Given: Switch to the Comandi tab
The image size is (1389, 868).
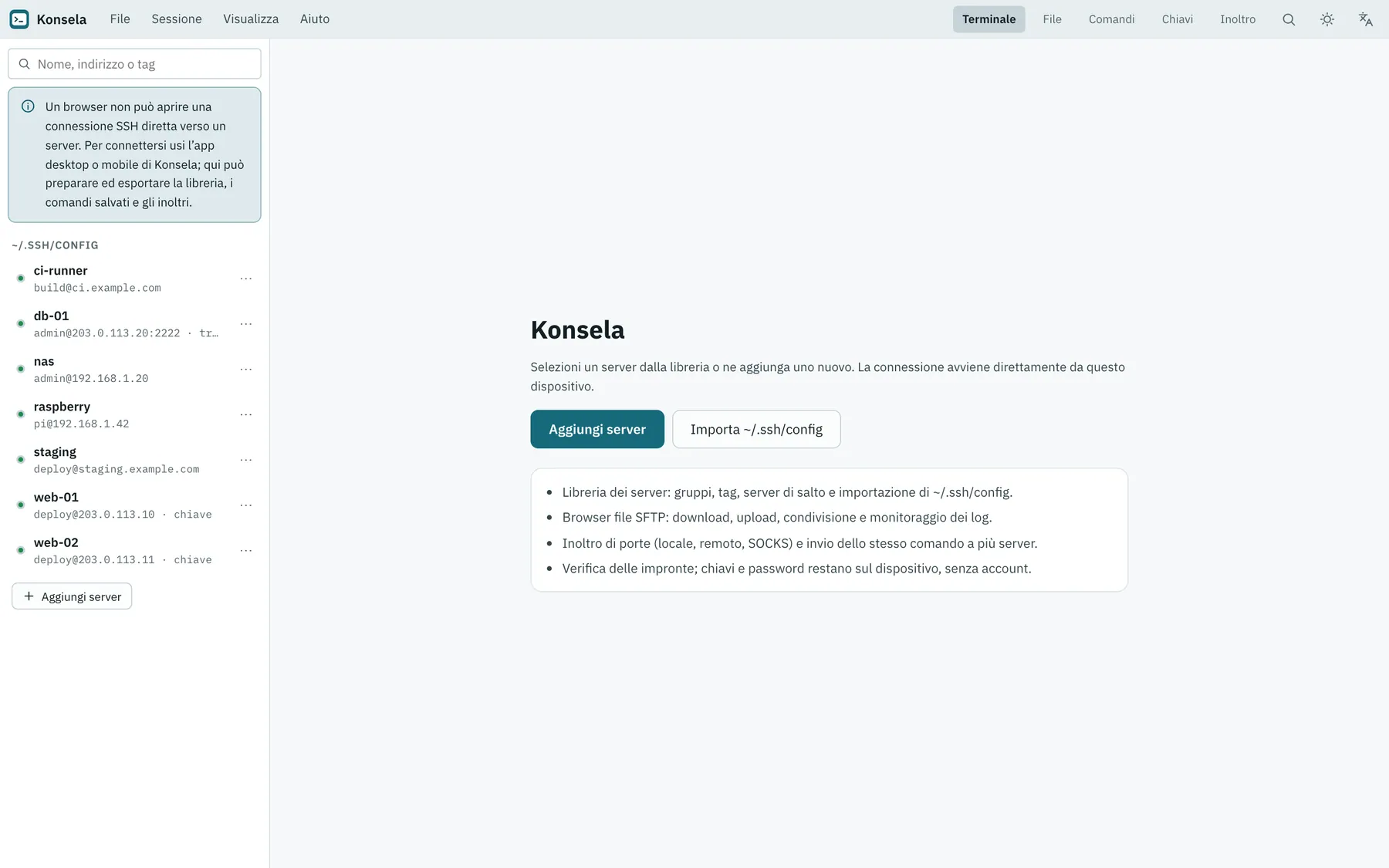Looking at the screenshot, I should (1111, 19).
